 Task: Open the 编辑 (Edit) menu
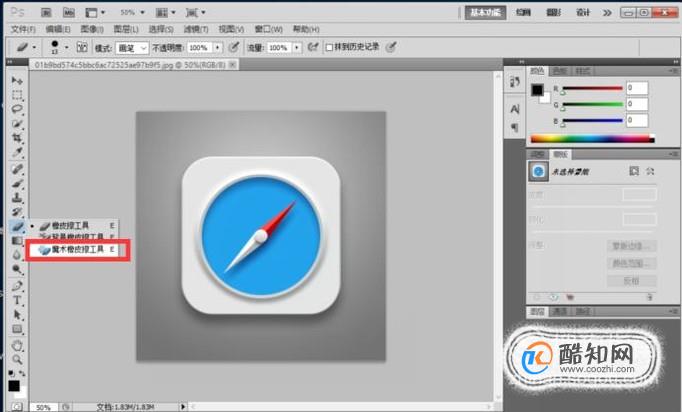click(58, 29)
